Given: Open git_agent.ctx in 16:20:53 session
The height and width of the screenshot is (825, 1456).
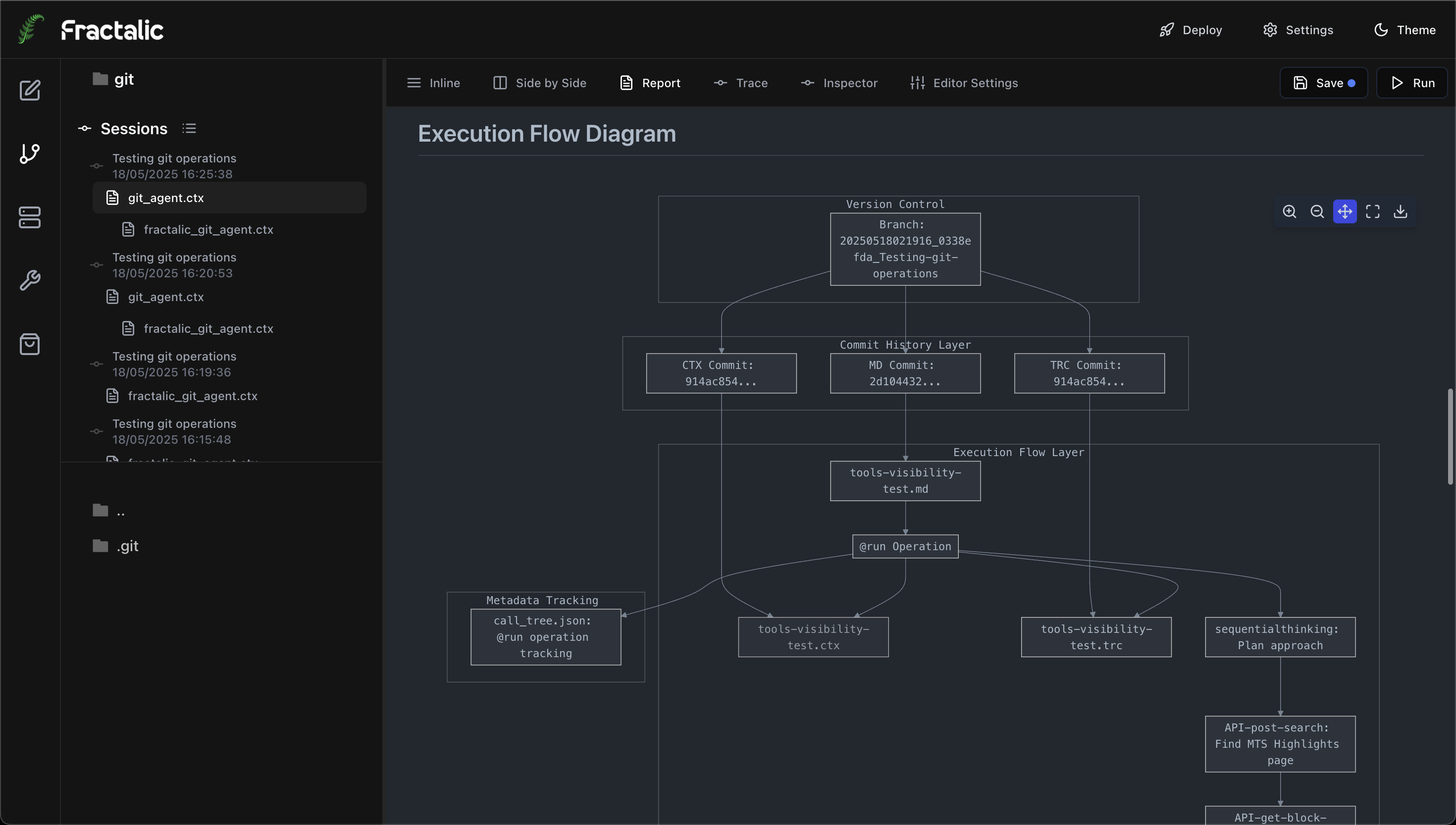Looking at the screenshot, I should tap(155, 297).
